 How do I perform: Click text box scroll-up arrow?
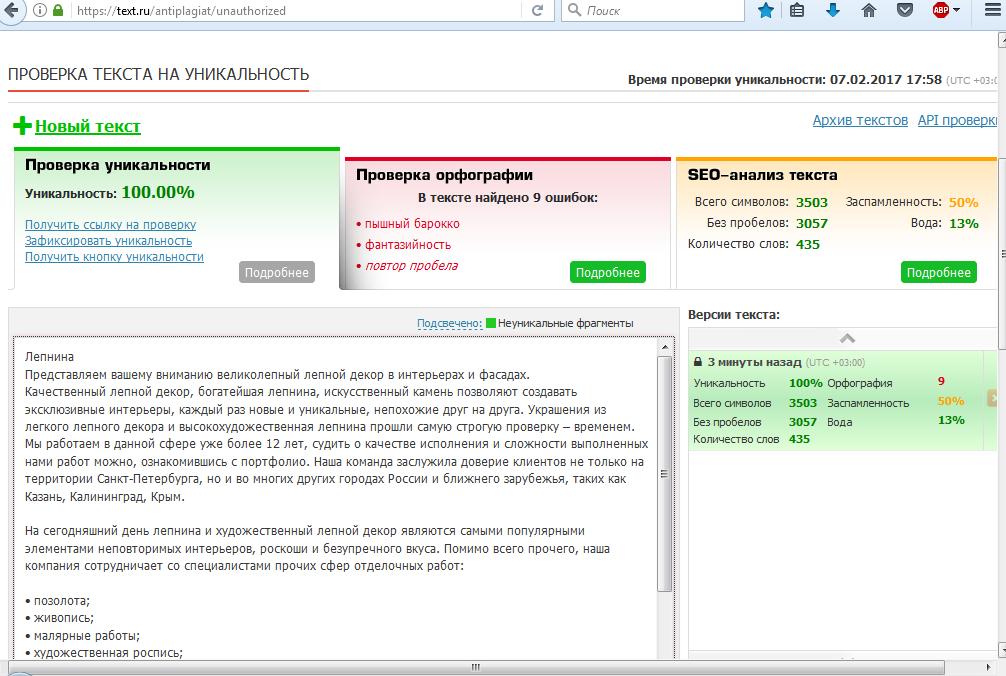click(665, 346)
